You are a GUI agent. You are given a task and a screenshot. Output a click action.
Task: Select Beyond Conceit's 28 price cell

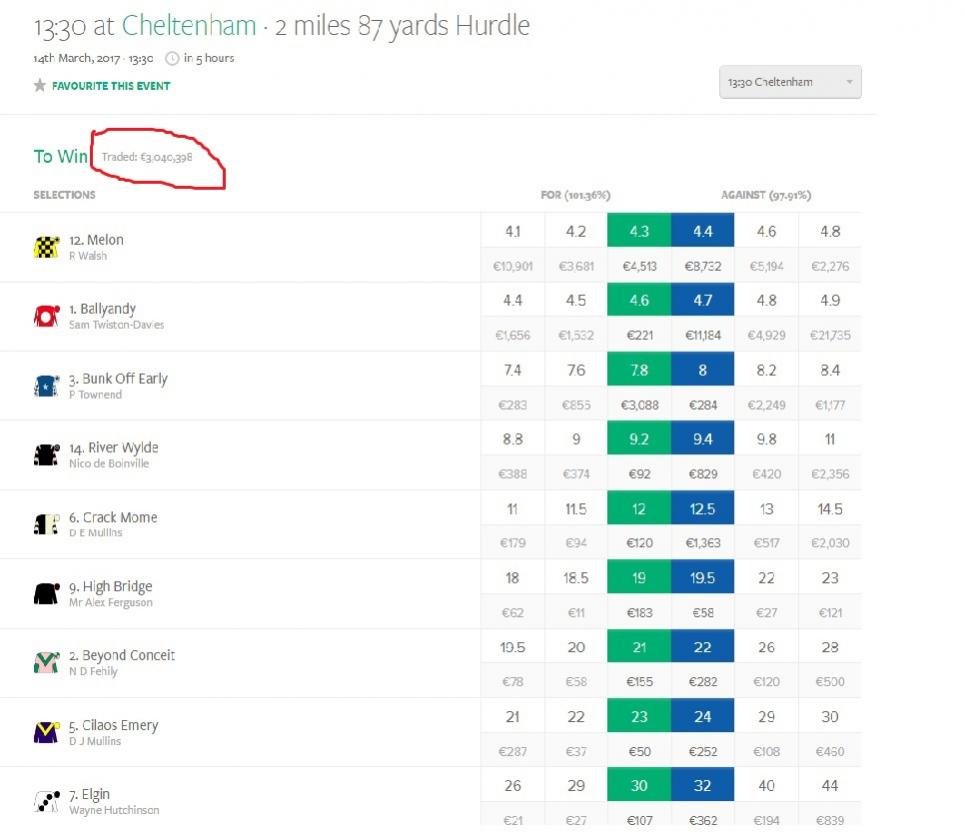[x=830, y=646]
